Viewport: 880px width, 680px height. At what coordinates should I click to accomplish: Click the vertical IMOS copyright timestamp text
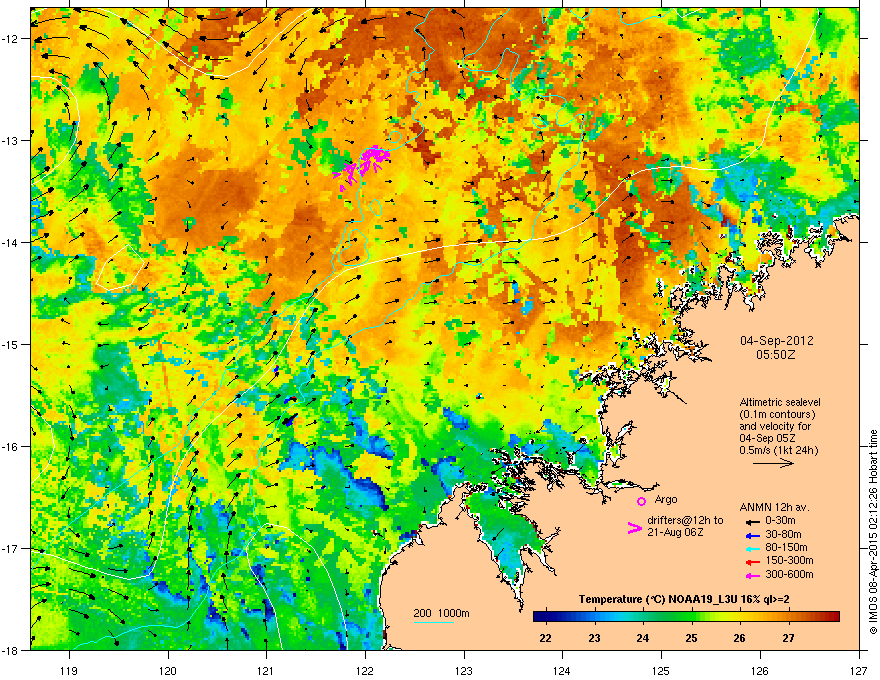[x=873, y=532]
